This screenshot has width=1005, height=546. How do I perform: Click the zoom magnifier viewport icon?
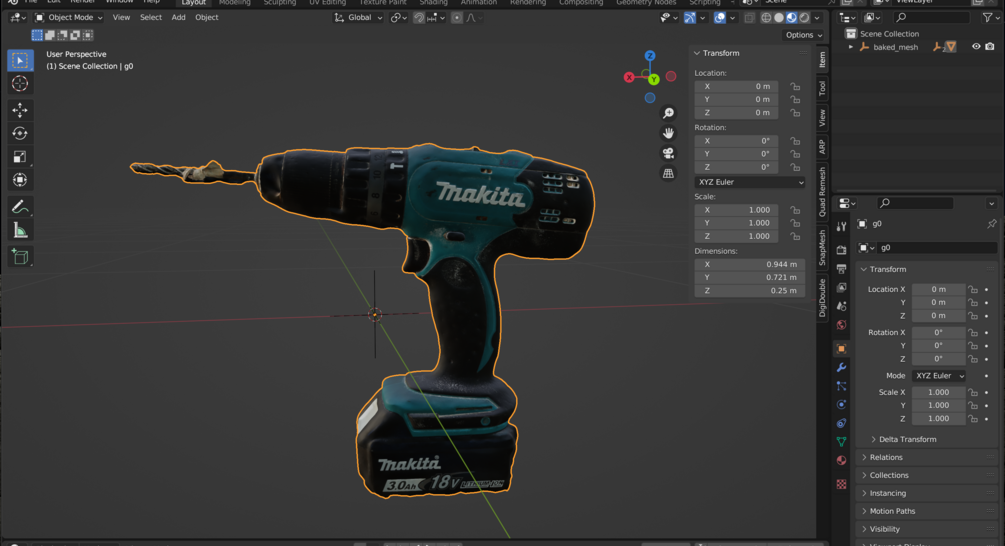pyautogui.click(x=669, y=113)
